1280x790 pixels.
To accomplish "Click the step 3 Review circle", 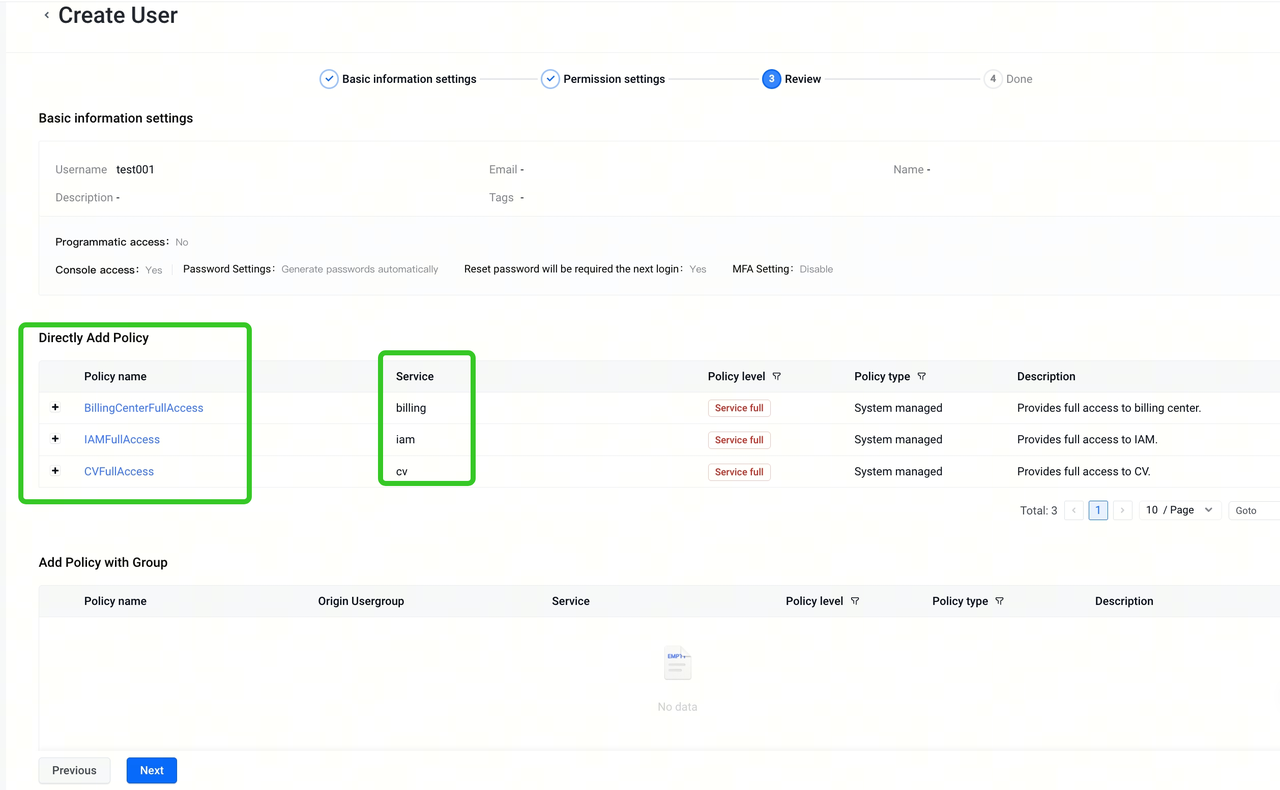I will click(771, 79).
